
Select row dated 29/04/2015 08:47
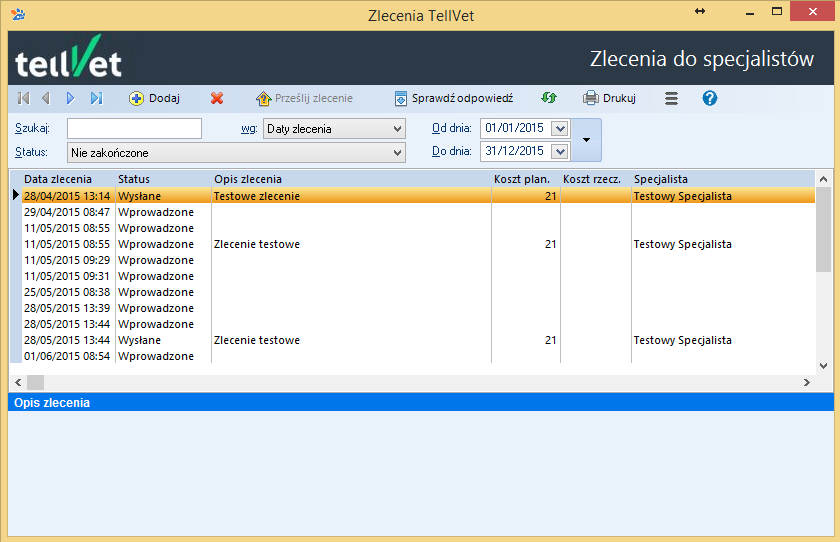[418, 212]
